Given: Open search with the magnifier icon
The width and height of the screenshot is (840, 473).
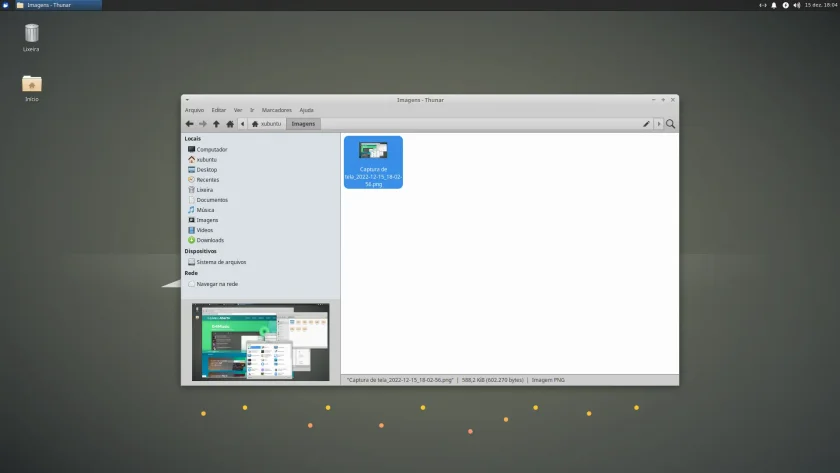Looking at the screenshot, I should coord(670,124).
